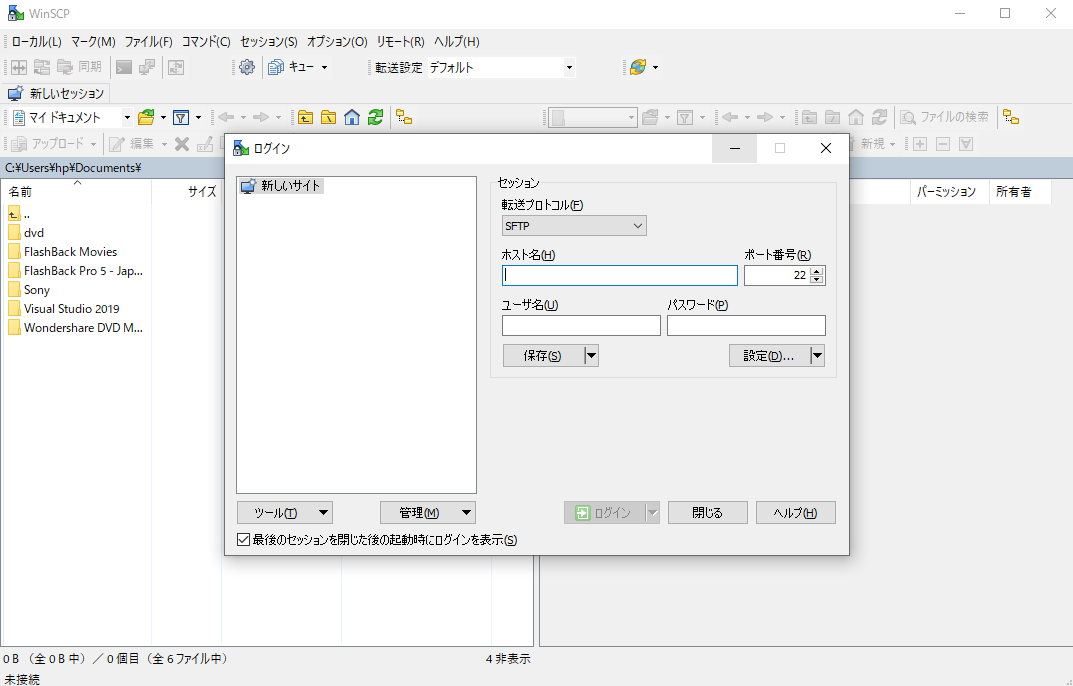This screenshot has height=686, width=1073.
Task: Open the コマンド(C) menu
Action: (x=206, y=42)
